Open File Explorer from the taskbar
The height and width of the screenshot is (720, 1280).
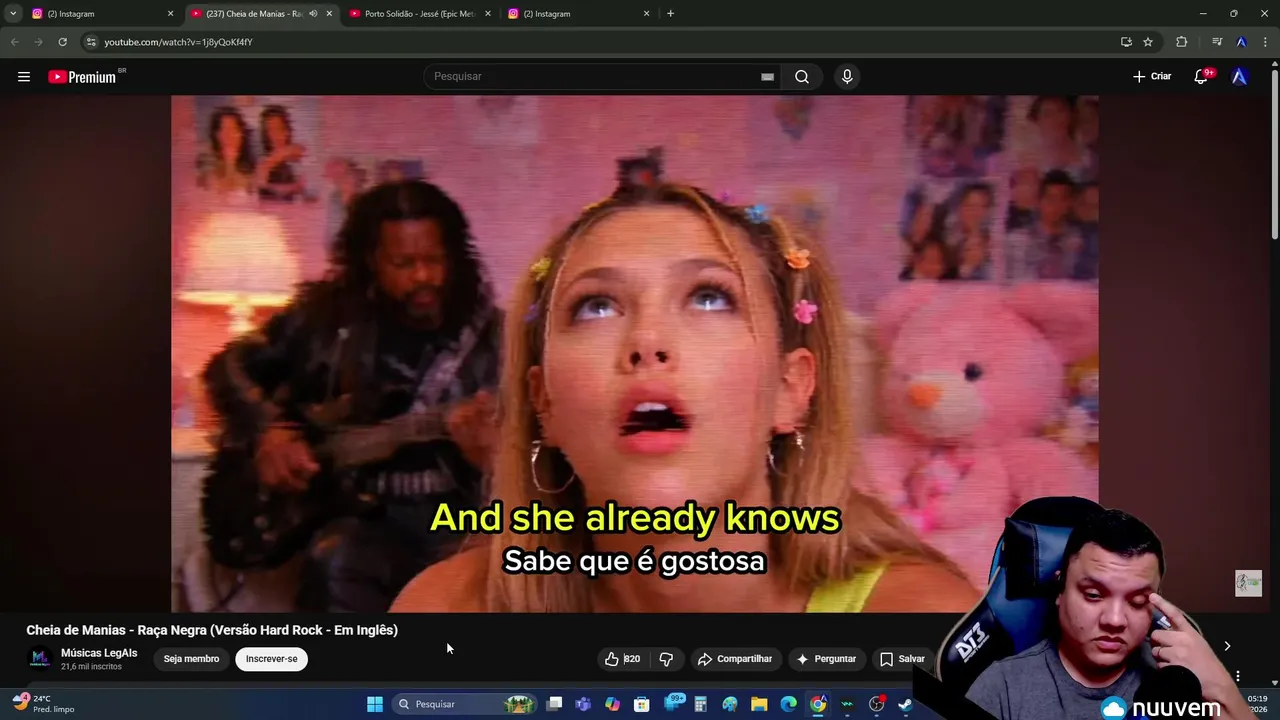[759, 704]
